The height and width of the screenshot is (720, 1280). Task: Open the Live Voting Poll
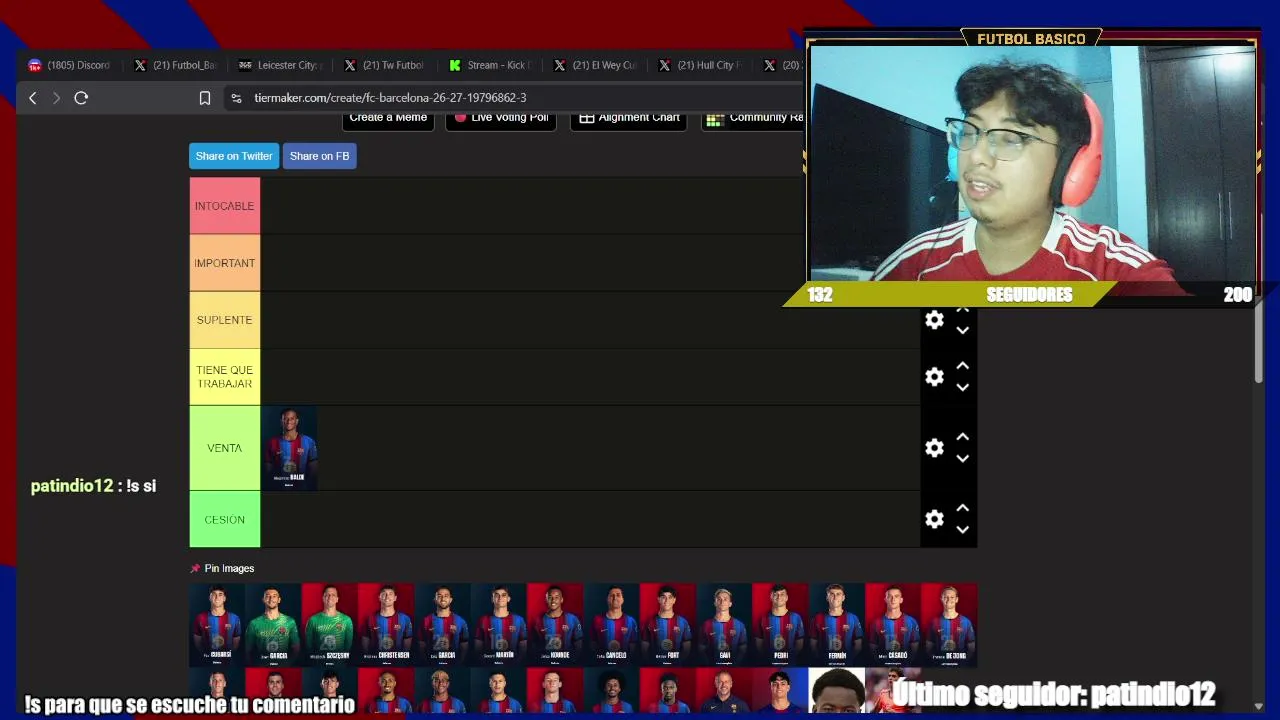tap(501, 119)
